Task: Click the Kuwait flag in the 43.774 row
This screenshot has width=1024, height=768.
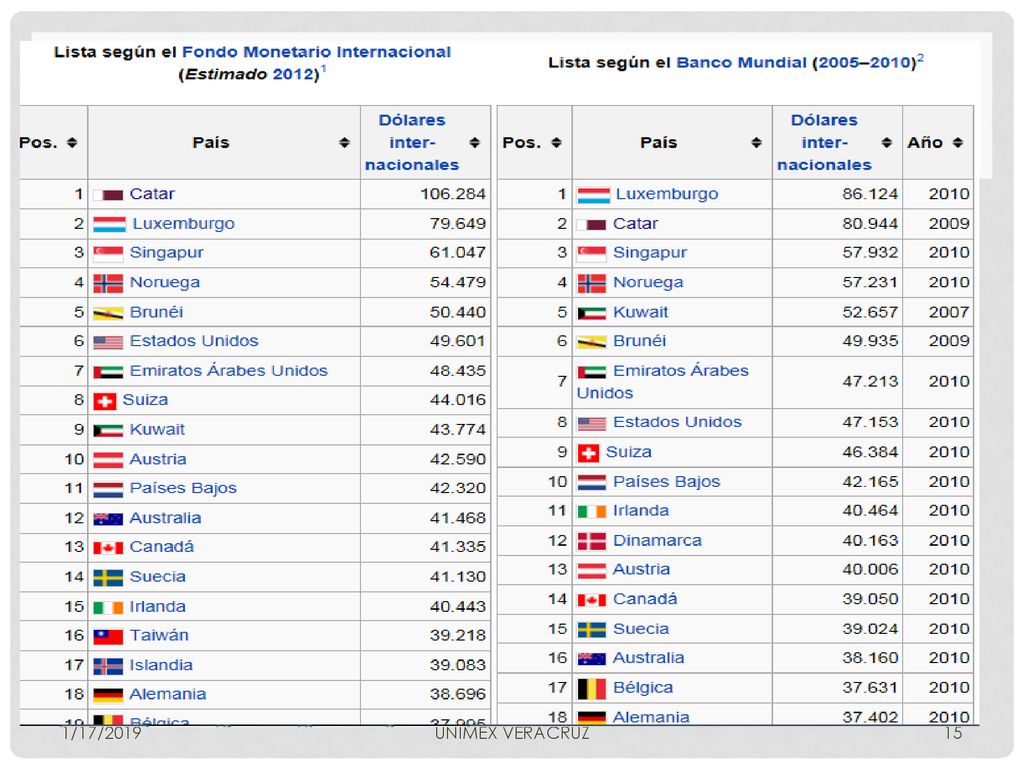Action: (108, 430)
